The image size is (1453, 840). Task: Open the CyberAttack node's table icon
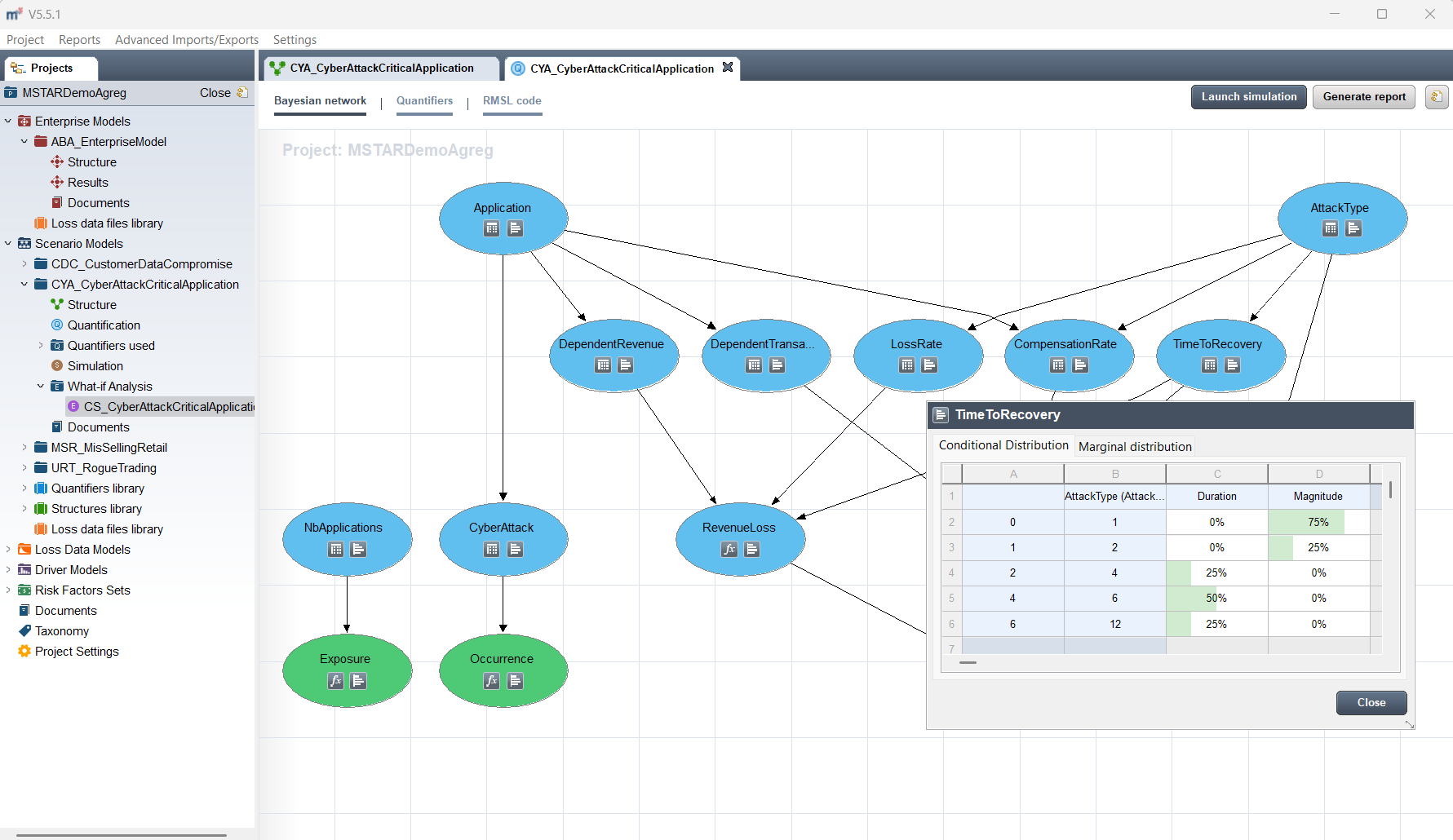(492, 549)
